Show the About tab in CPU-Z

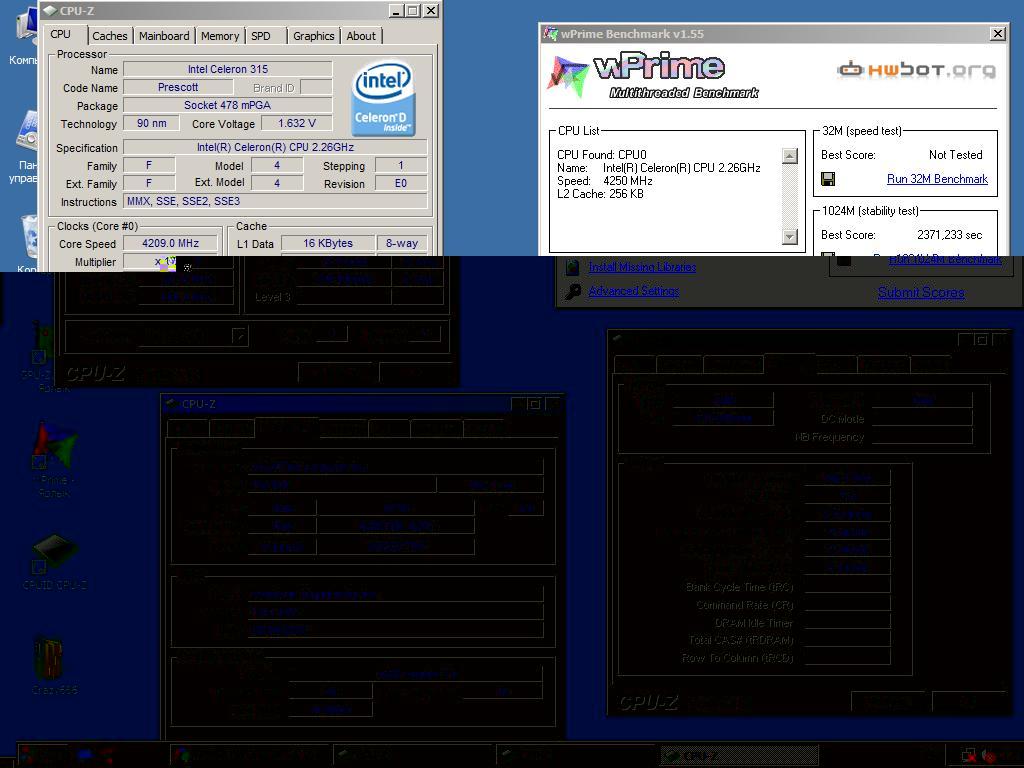pyautogui.click(x=361, y=36)
